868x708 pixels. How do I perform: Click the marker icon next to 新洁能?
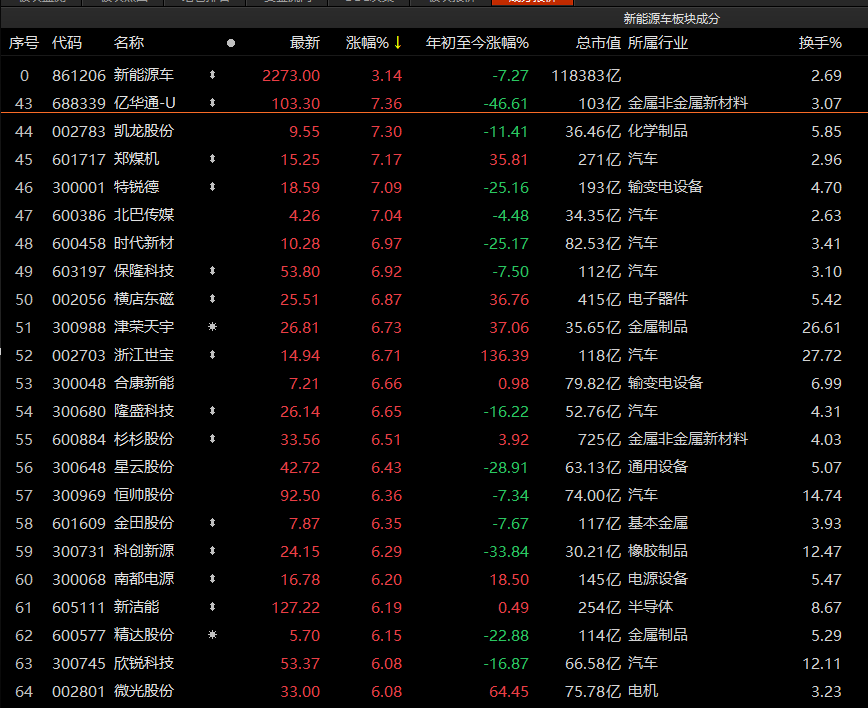212,607
